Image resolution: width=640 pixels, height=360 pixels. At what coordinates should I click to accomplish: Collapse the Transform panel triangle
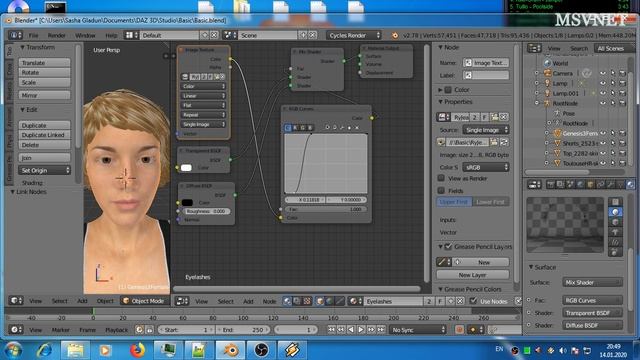tap(22, 47)
